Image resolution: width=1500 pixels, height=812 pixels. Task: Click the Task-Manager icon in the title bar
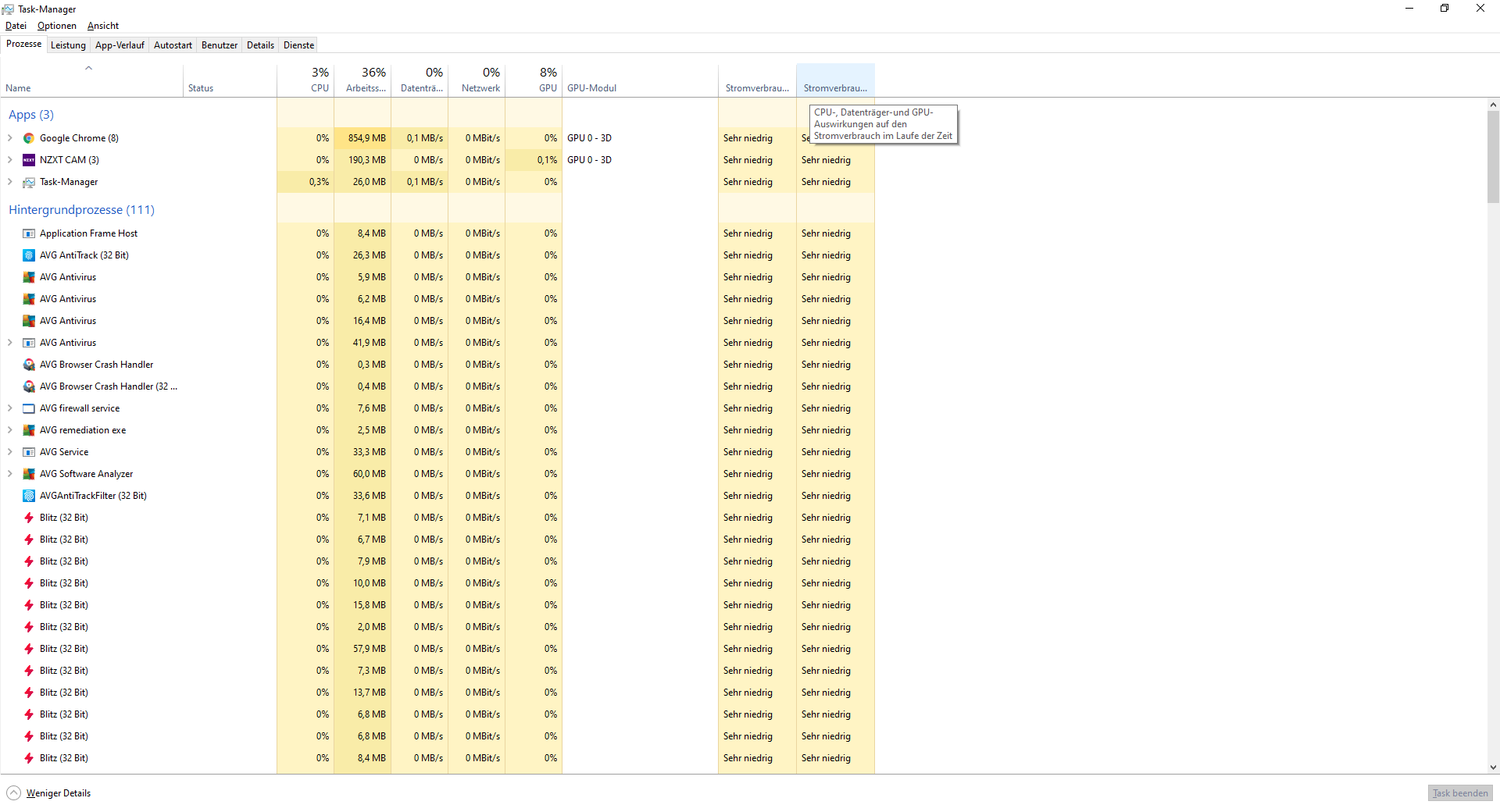tap(8, 9)
